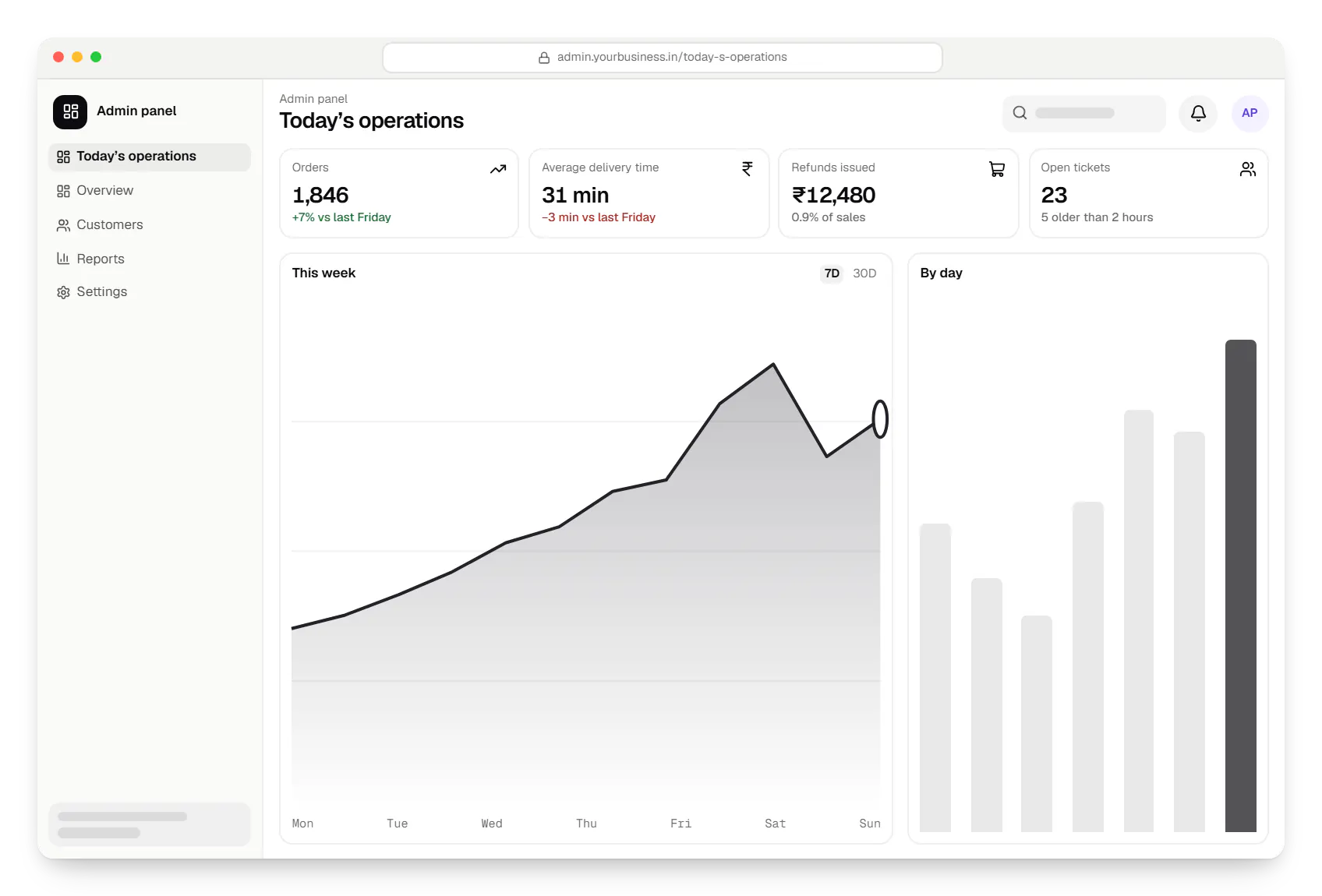Image resolution: width=1322 pixels, height=896 pixels.
Task: Click the 'Thu' axis label
Action: (586, 824)
